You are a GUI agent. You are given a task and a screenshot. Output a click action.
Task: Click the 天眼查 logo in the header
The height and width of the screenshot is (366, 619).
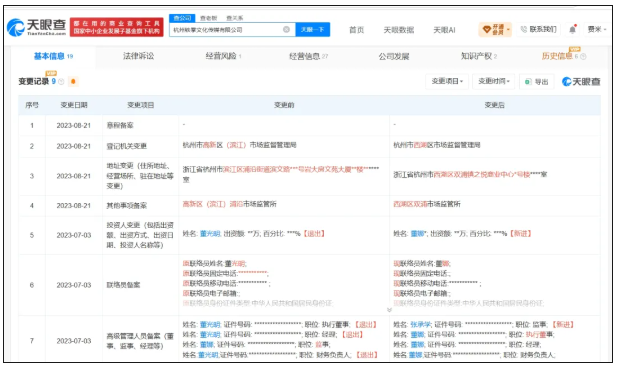37,27
